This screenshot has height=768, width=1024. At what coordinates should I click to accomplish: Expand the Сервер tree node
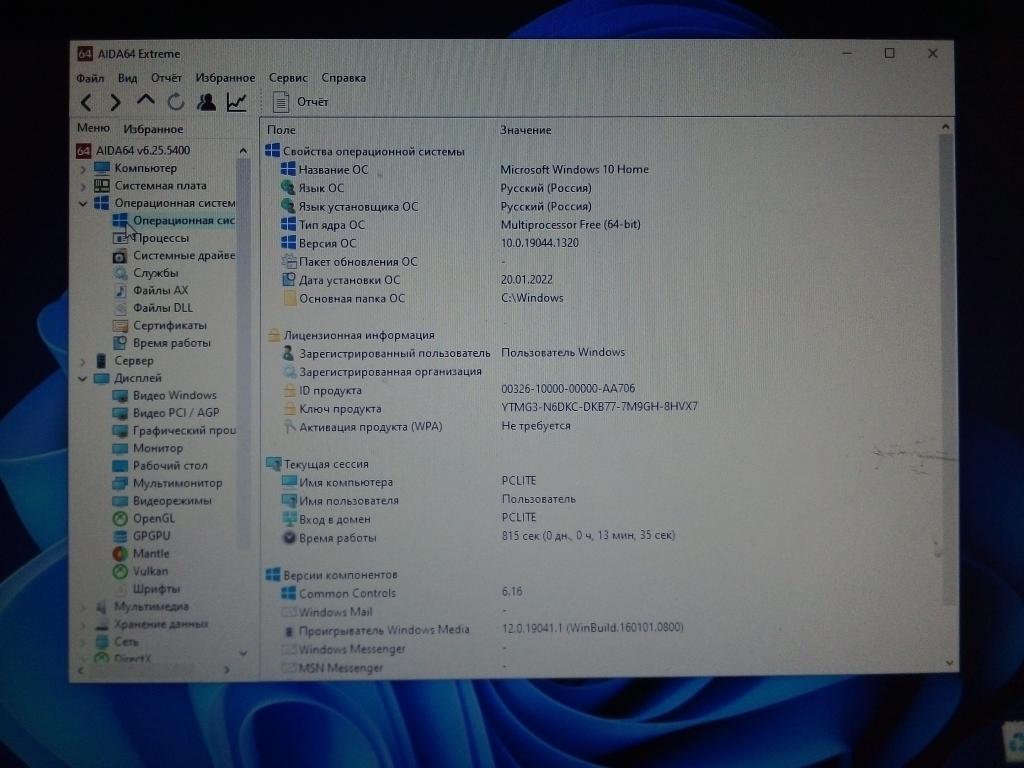(x=83, y=361)
